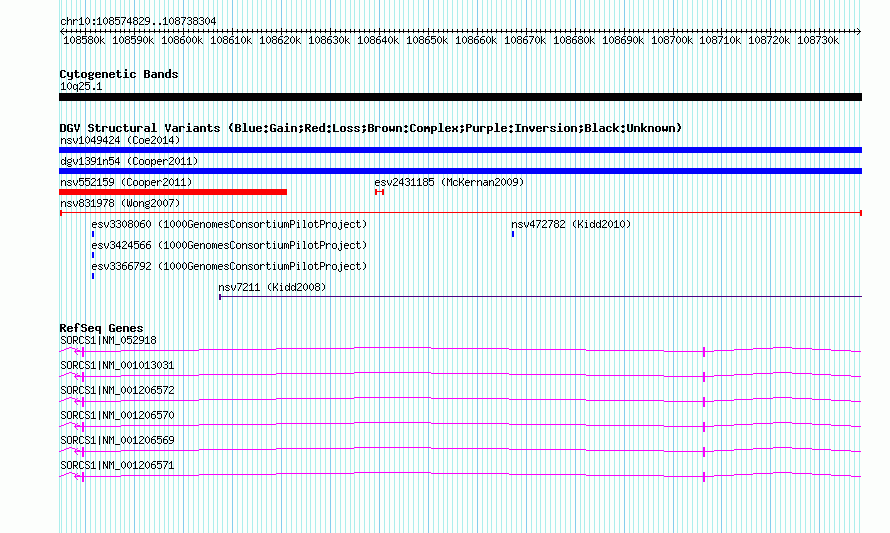The width and height of the screenshot is (890, 533).
Task: Click the blue marker under esv3424566
Action: coord(93,255)
